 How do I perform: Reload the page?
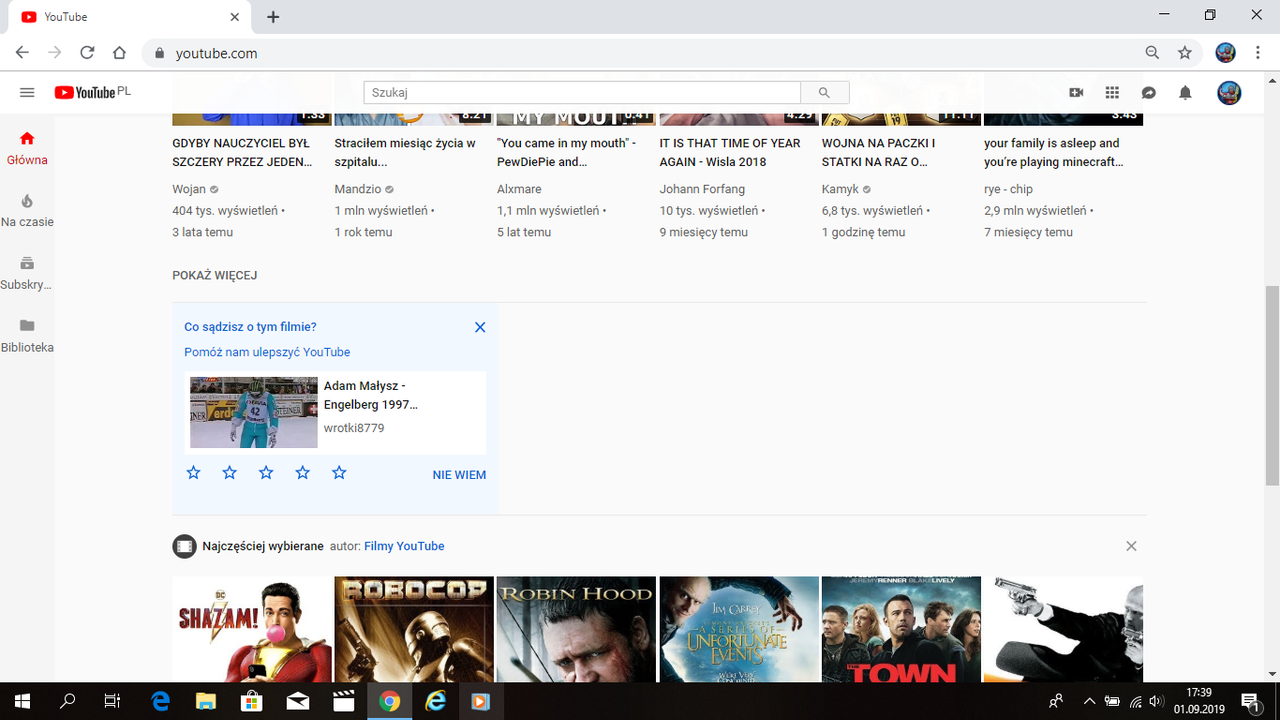click(87, 53)
